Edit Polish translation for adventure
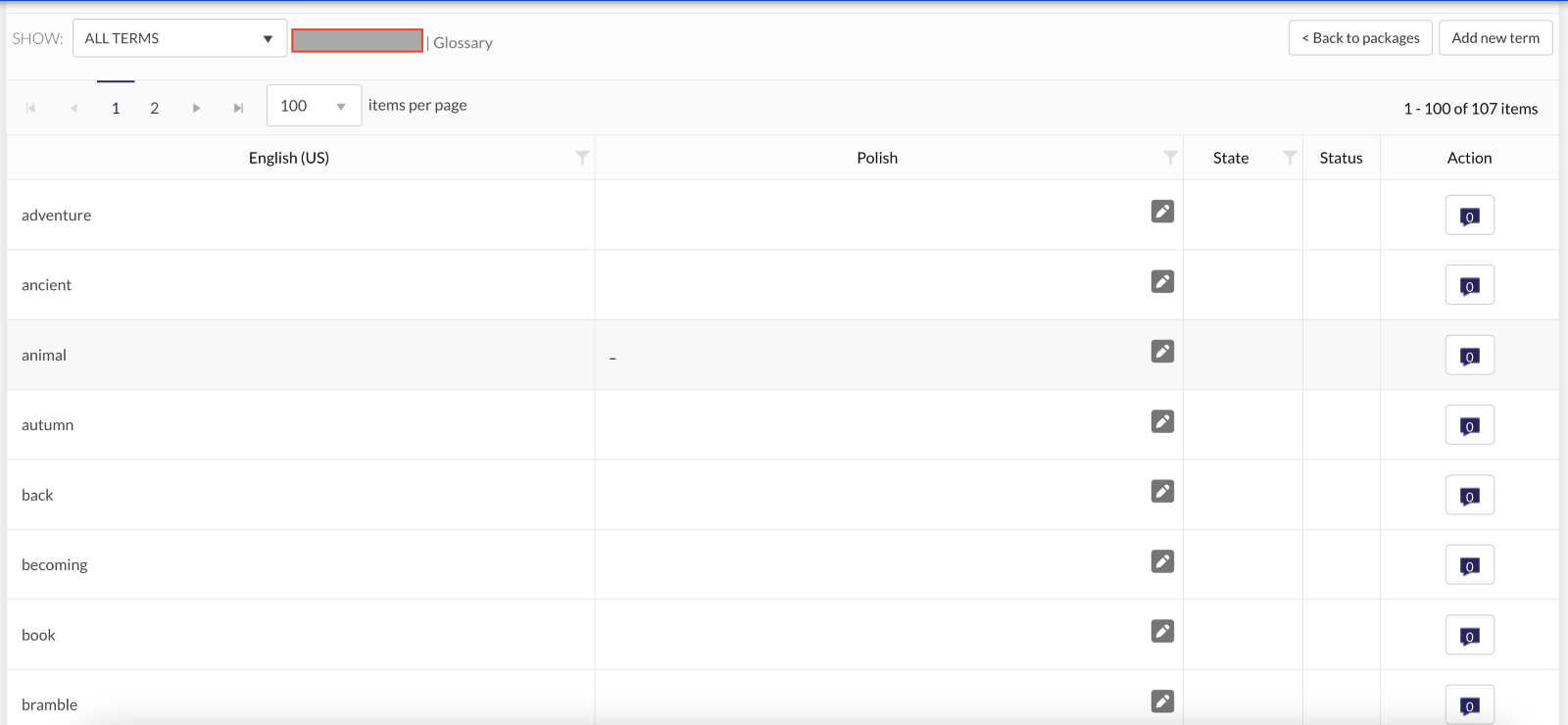 [1162, 212]
